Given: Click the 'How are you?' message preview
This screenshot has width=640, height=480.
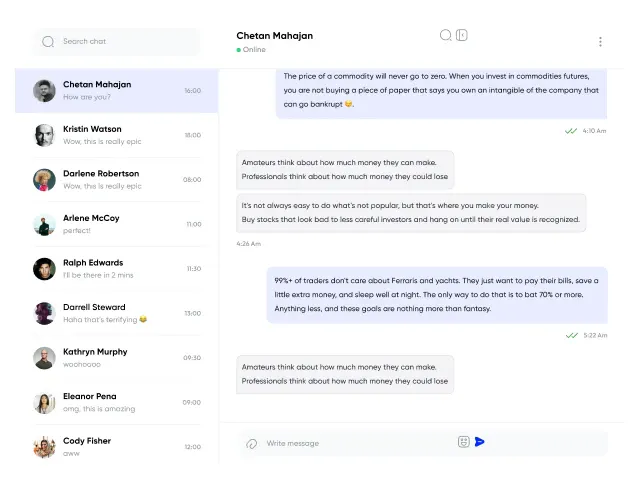Looking at the screenshot, I should 87,97.
